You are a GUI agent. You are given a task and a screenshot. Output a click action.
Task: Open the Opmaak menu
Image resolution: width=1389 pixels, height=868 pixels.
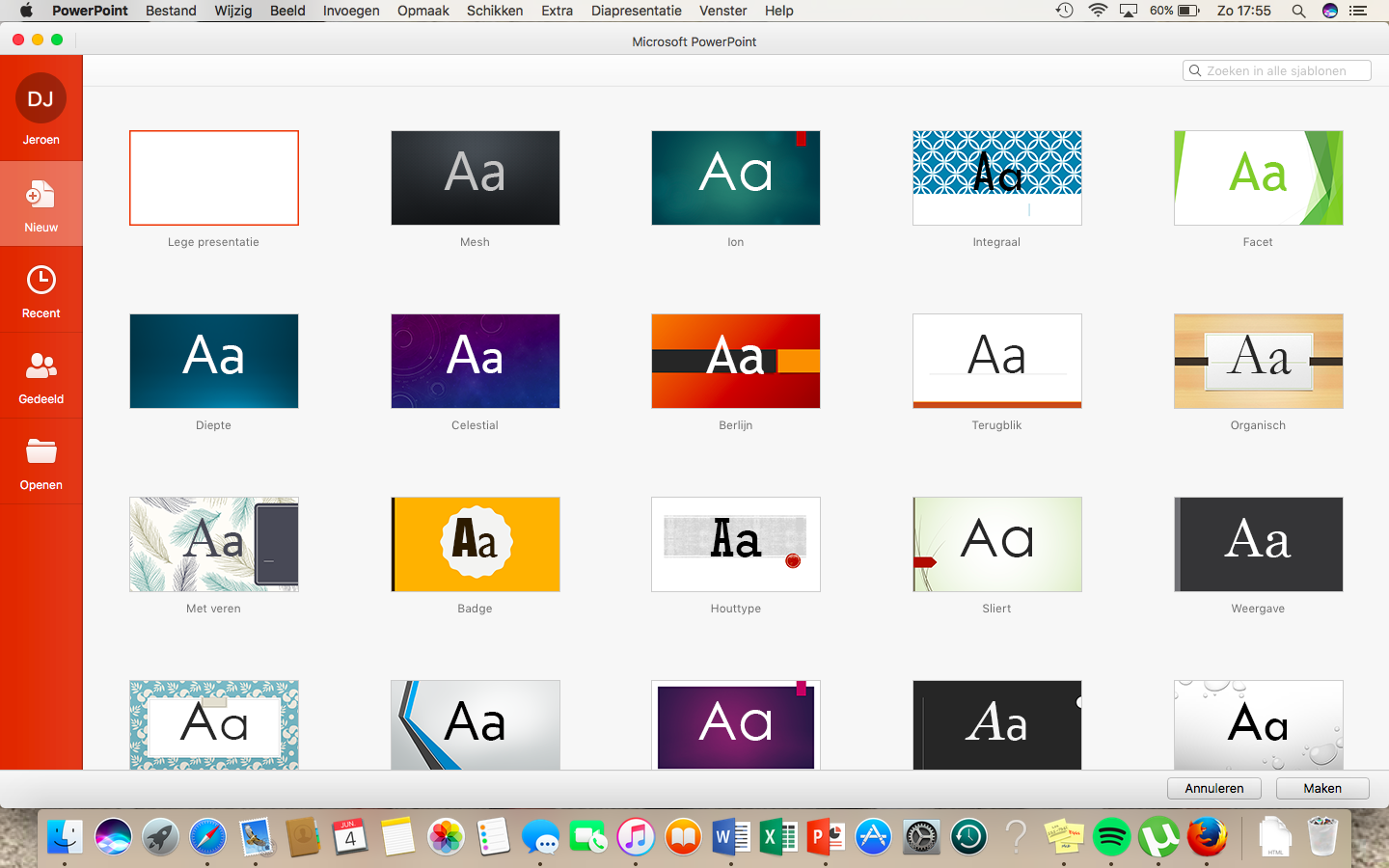[423, 11]
